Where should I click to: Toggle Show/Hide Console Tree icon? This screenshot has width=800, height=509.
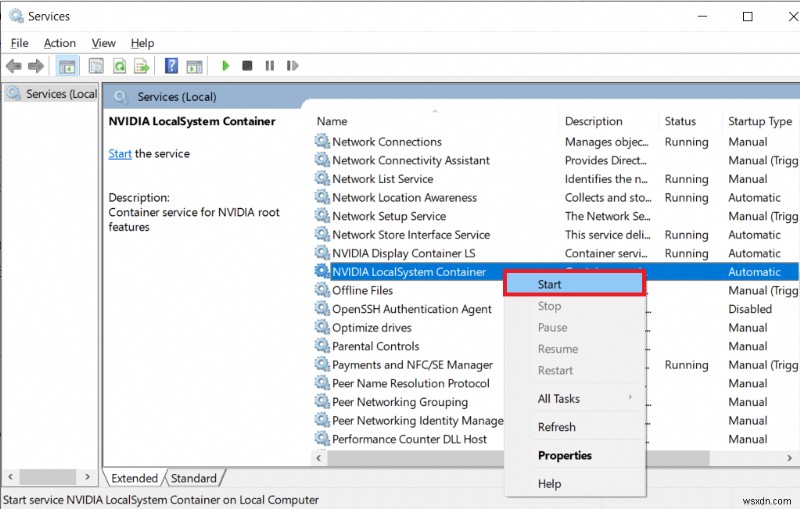click(x=67, y=66)
